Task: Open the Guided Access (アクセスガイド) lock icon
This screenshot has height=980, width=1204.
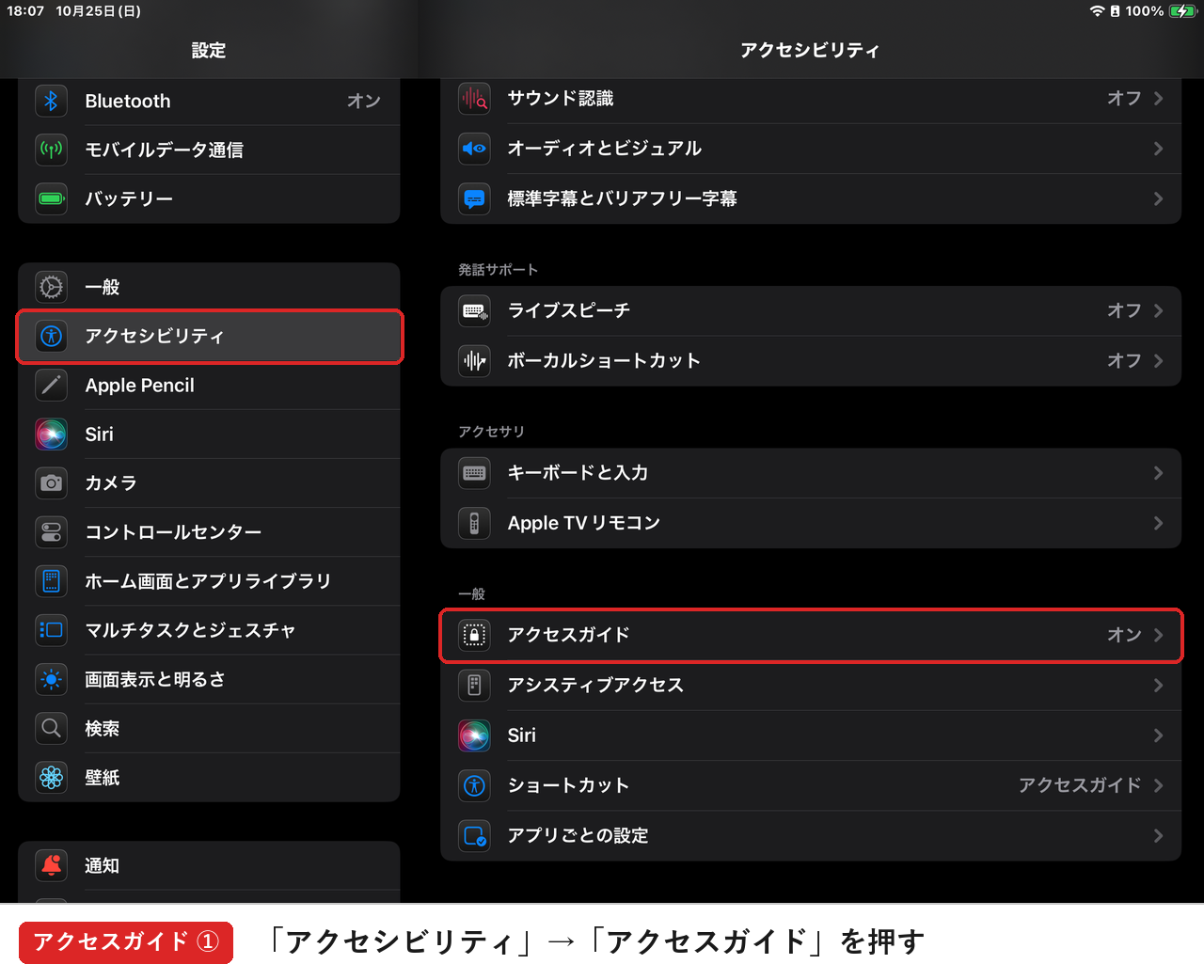Action: pyautogui.click(x=474, y=635)
